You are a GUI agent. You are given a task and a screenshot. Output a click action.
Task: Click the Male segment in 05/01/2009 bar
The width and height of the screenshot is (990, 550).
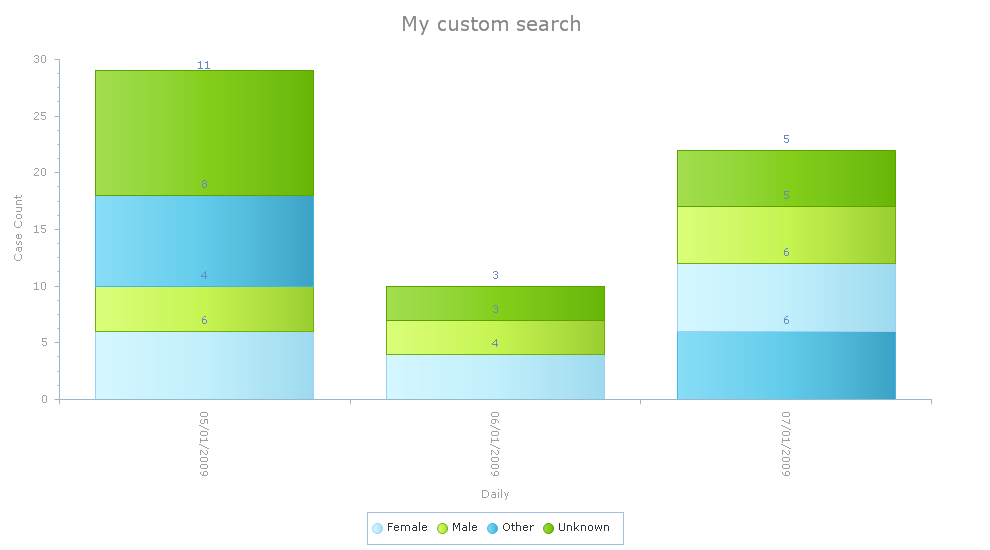click(204, 308)
